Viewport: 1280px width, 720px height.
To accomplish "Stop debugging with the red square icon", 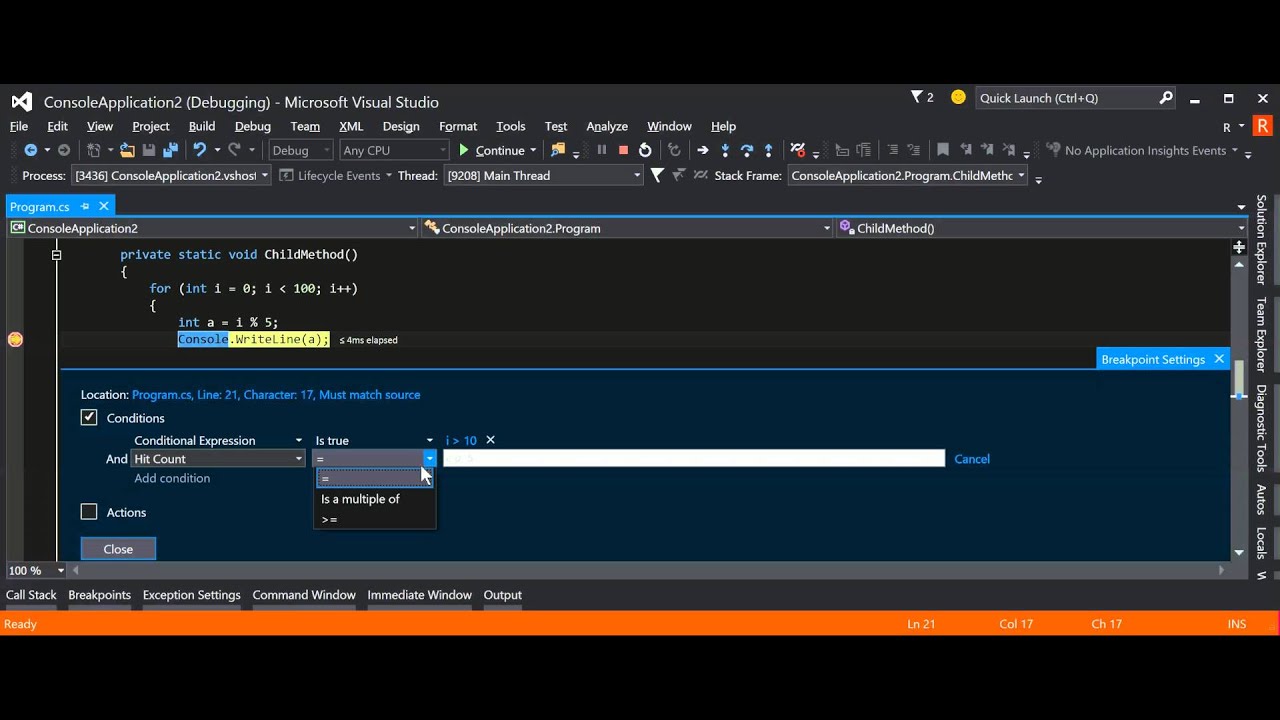I will (623, 150).
